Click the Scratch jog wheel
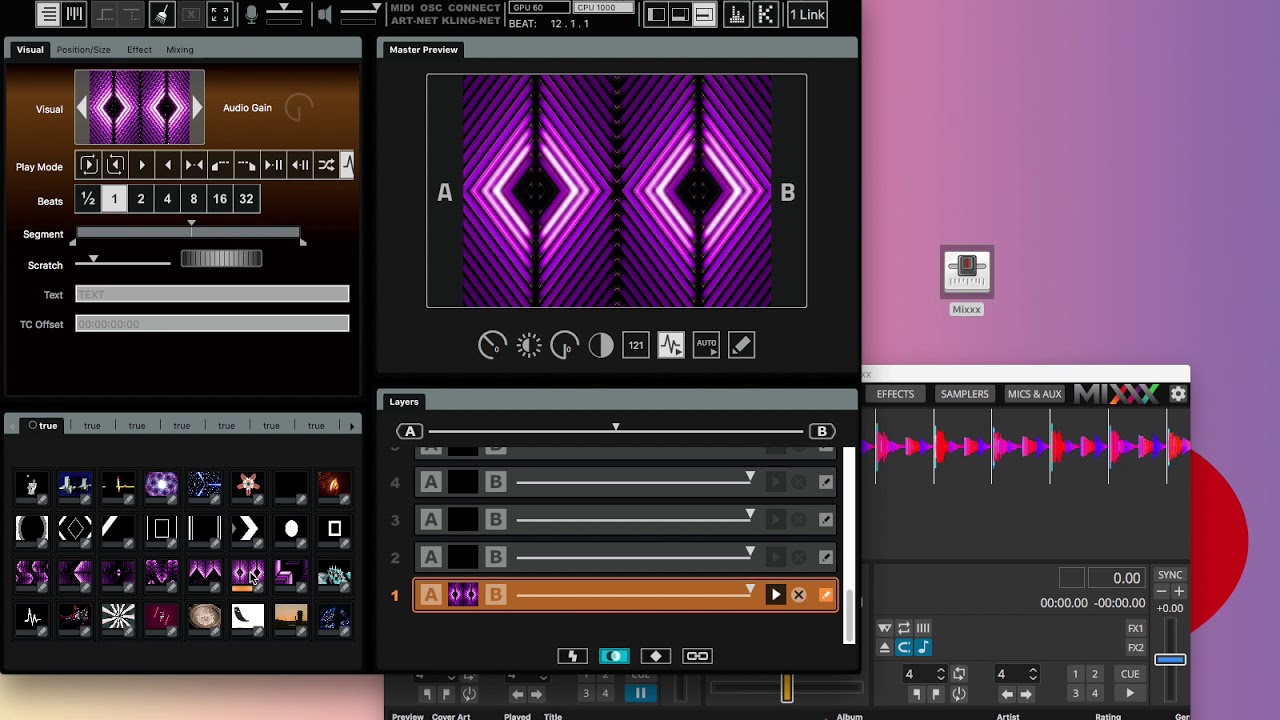This screenshot has width=1280, height=720. (221, 260)
